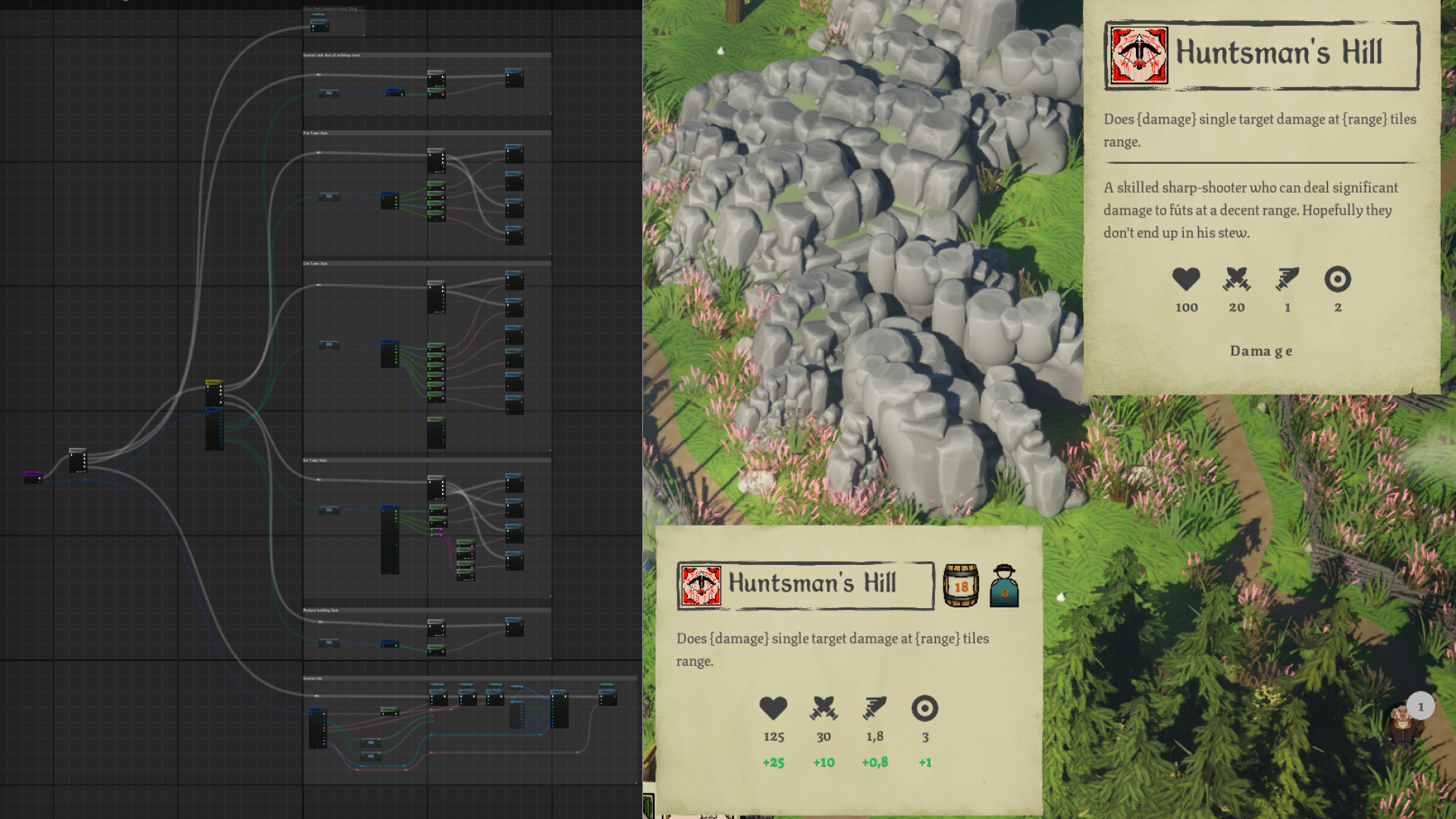This screenshot has height=819, width=1456.
Task: Click the health heart icon above 100
Action: pyautogui.click(x=1186, y=279)
